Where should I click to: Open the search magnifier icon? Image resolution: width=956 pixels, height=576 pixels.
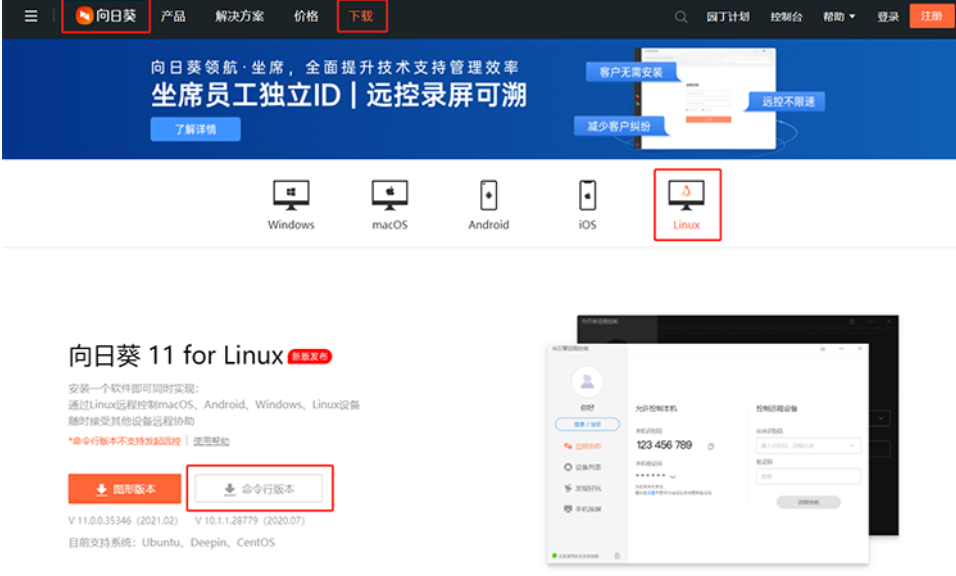(x=680, y=16)
